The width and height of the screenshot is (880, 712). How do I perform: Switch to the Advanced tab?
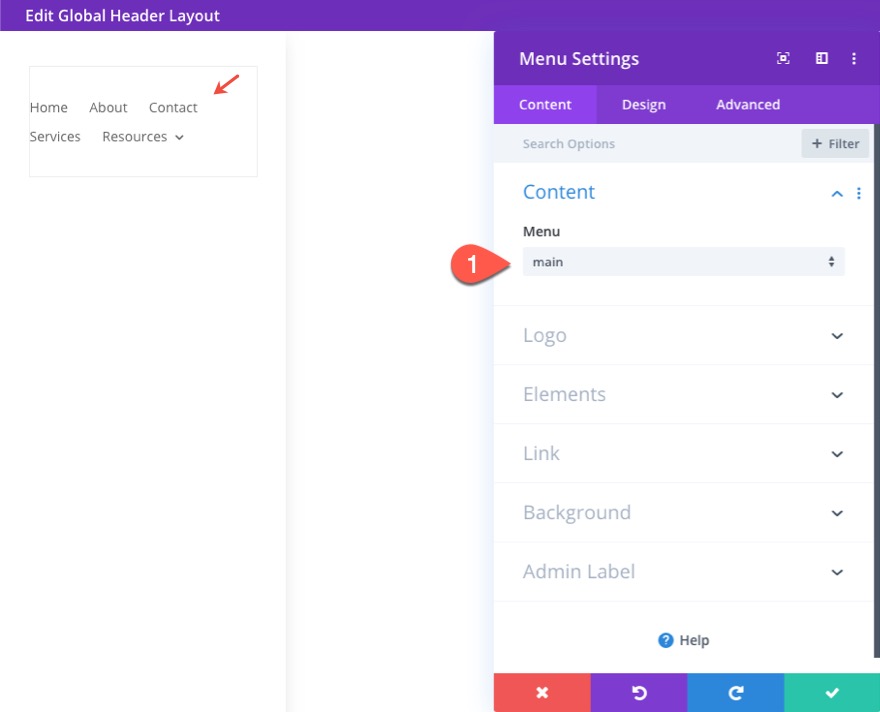(x=747, y=104)
